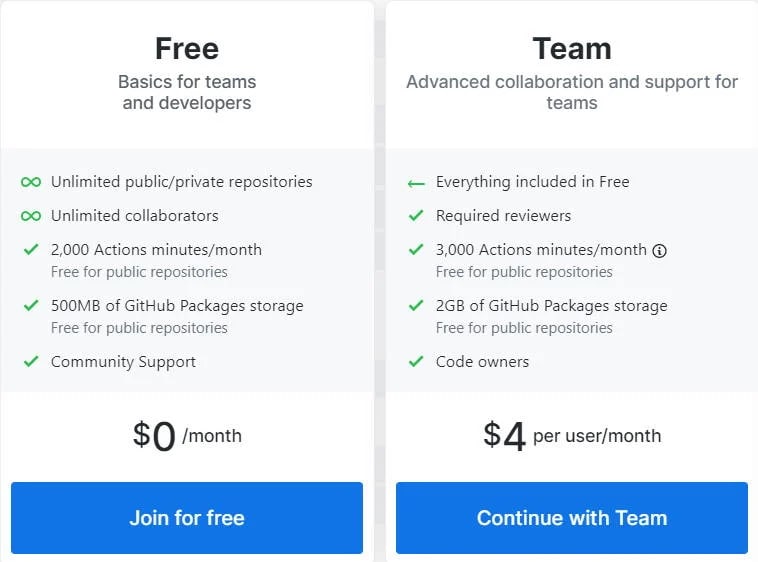Click checkmark beside 3,000 Actions minutes/month
Screen dimensions: 758x562
point(416,250)
